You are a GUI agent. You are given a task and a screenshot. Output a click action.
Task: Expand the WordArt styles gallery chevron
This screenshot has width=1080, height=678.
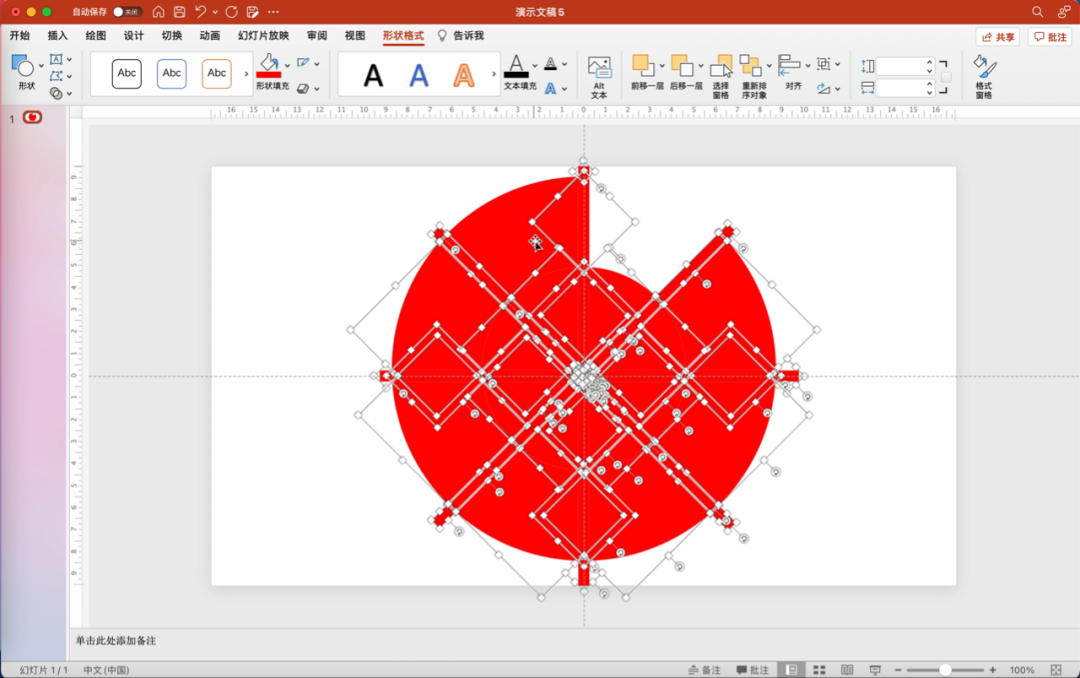pyautogui.click(x=494, y=74)
